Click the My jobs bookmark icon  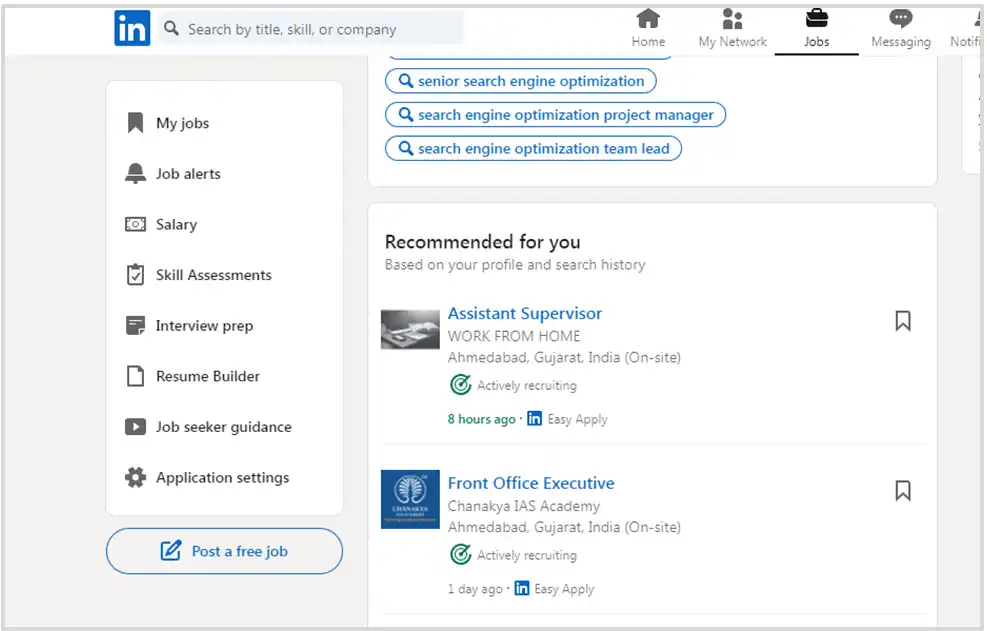point(135,123)
